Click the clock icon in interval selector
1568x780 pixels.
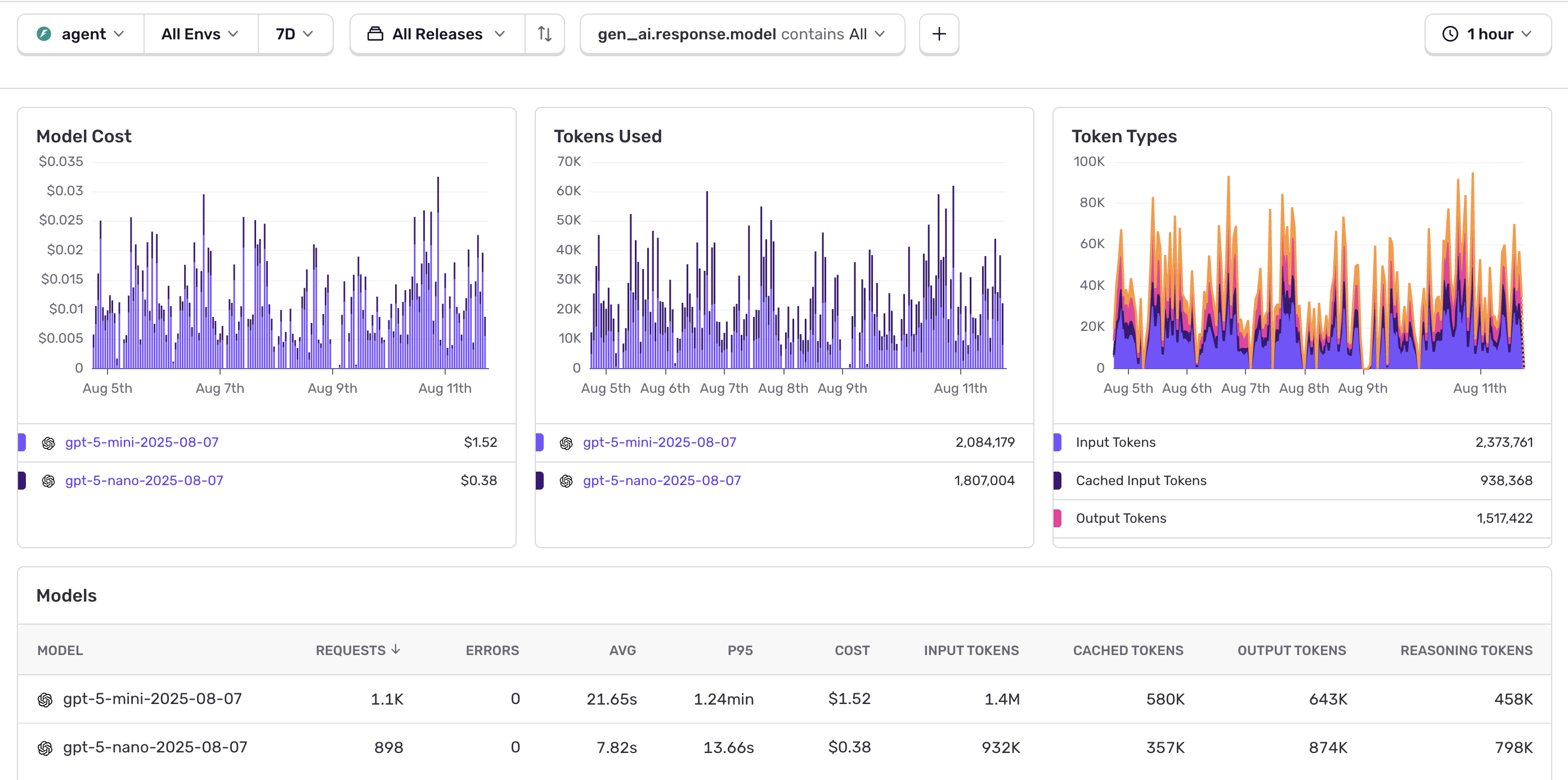click(x=1450, y=34)
